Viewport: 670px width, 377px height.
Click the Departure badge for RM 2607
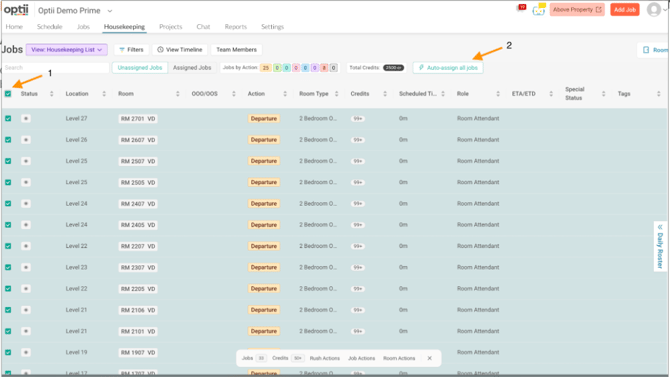[264, 140]
